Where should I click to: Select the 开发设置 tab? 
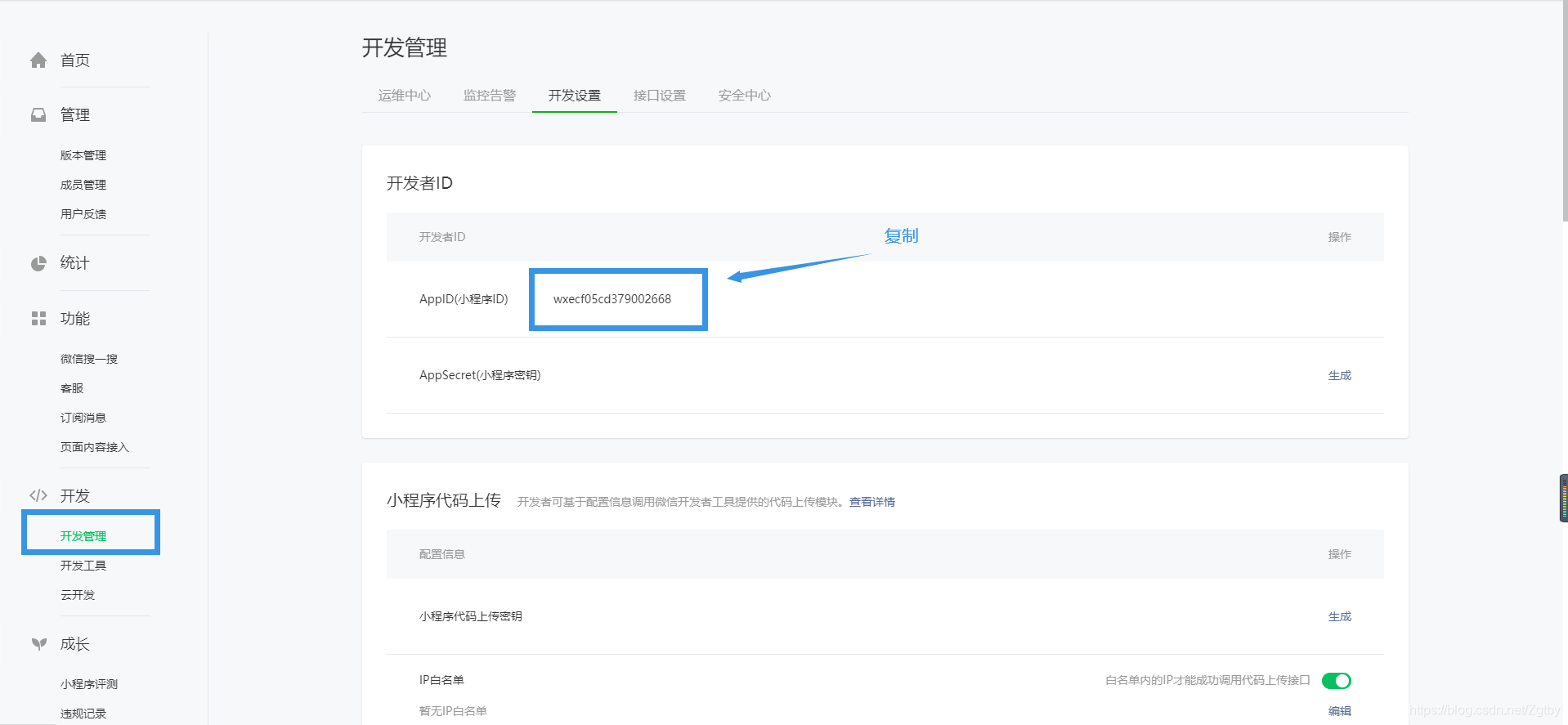pyautogui.click(x=575, y=96)
